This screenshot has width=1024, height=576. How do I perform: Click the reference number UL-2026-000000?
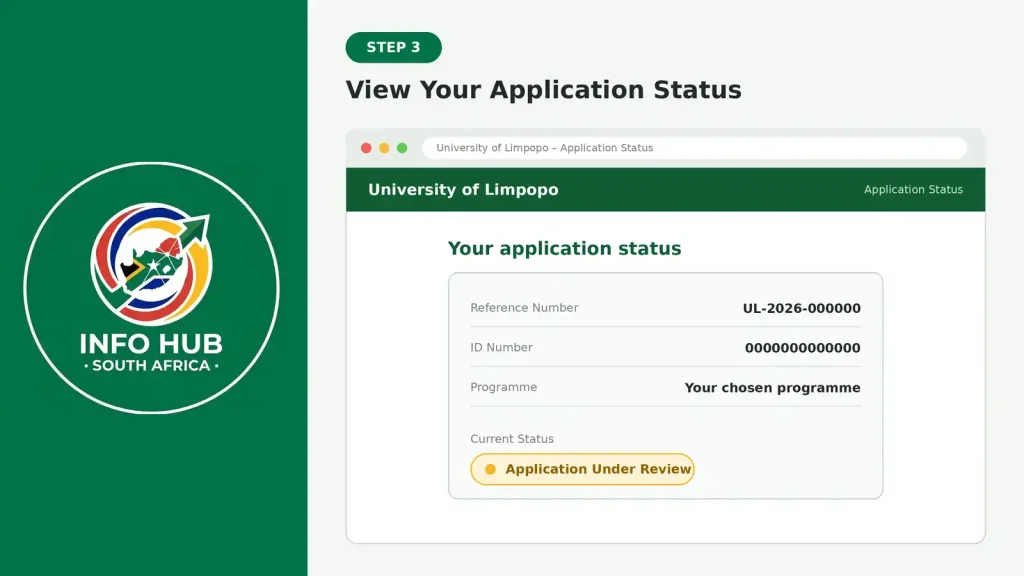[x=801, y=308]
